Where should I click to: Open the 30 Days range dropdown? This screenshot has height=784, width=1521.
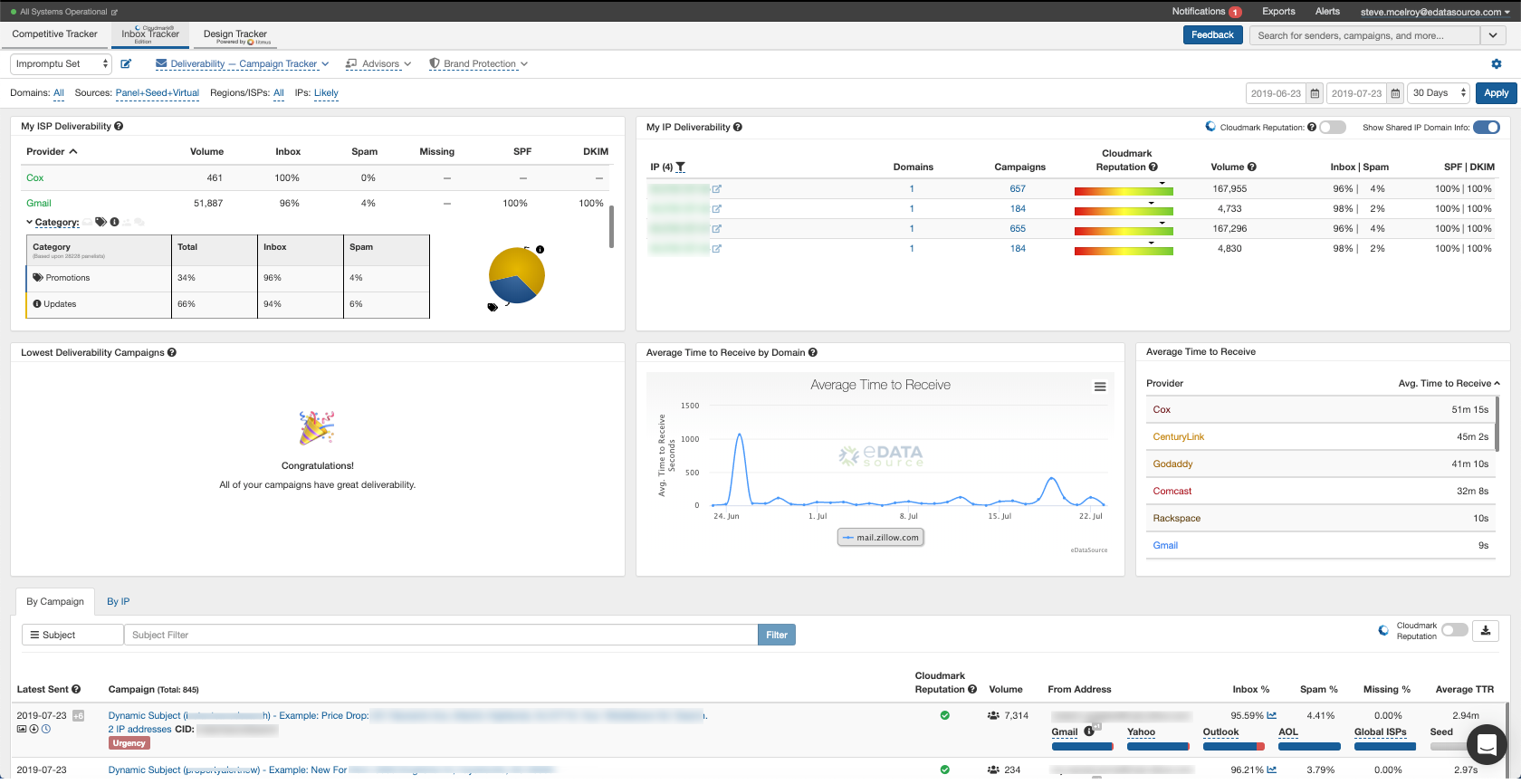(1440, 93)
